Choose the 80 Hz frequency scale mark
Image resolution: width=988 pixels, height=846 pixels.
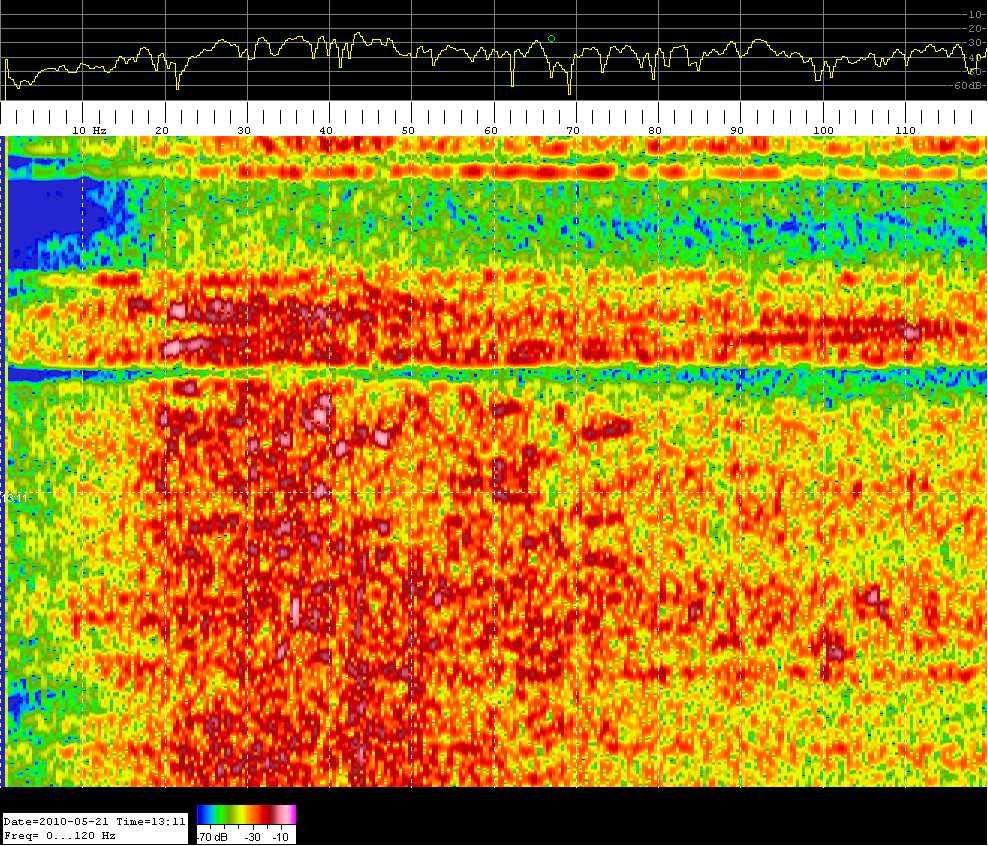(x=655, y=130)
